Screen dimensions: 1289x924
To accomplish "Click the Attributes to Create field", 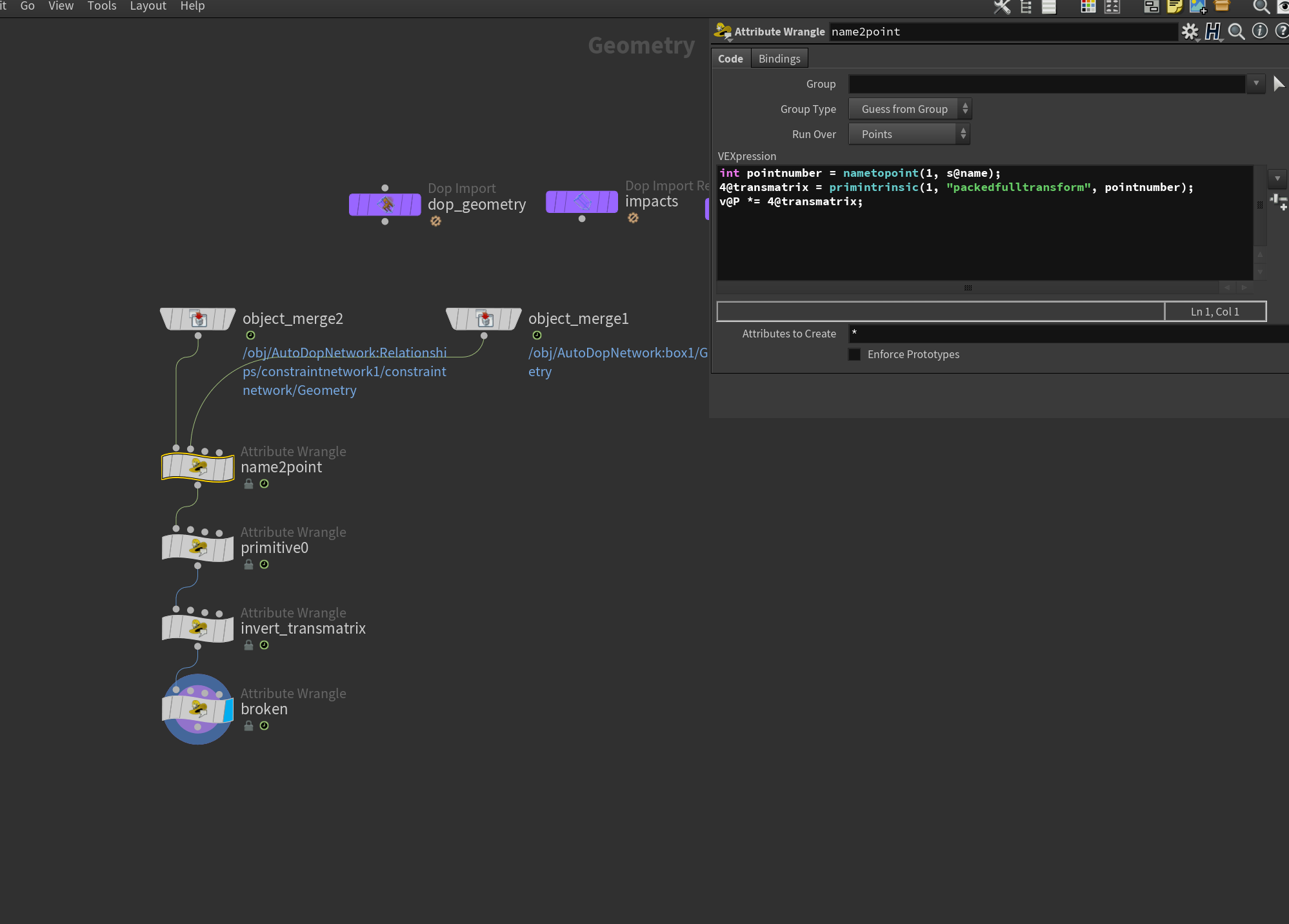I will click(x=1064, y=334).
